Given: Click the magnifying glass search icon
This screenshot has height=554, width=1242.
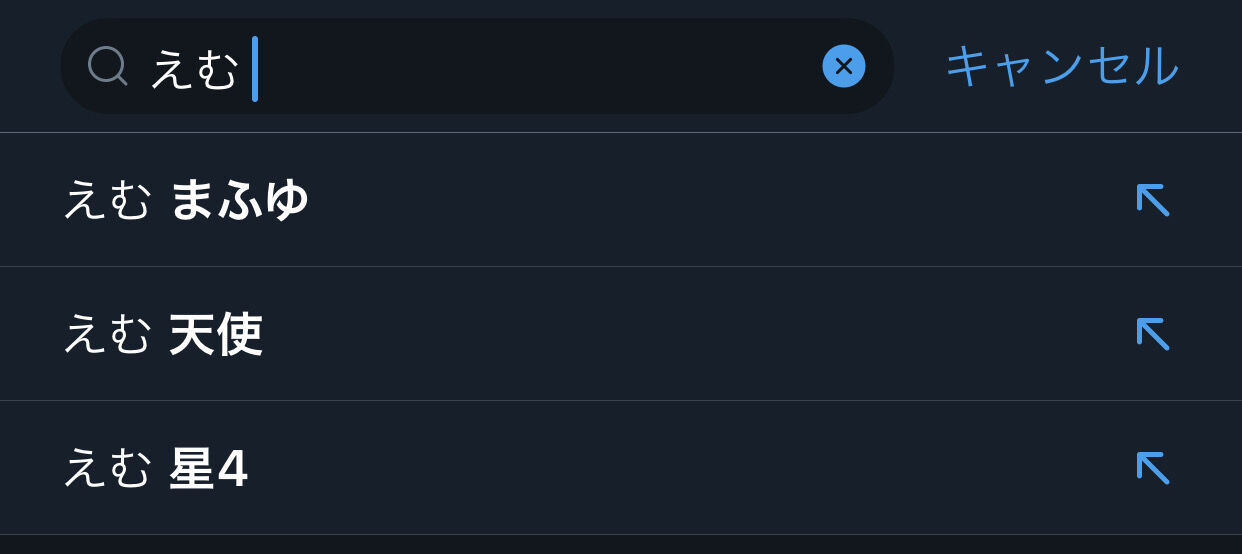Looking at the screenshot, I should 107,67.
